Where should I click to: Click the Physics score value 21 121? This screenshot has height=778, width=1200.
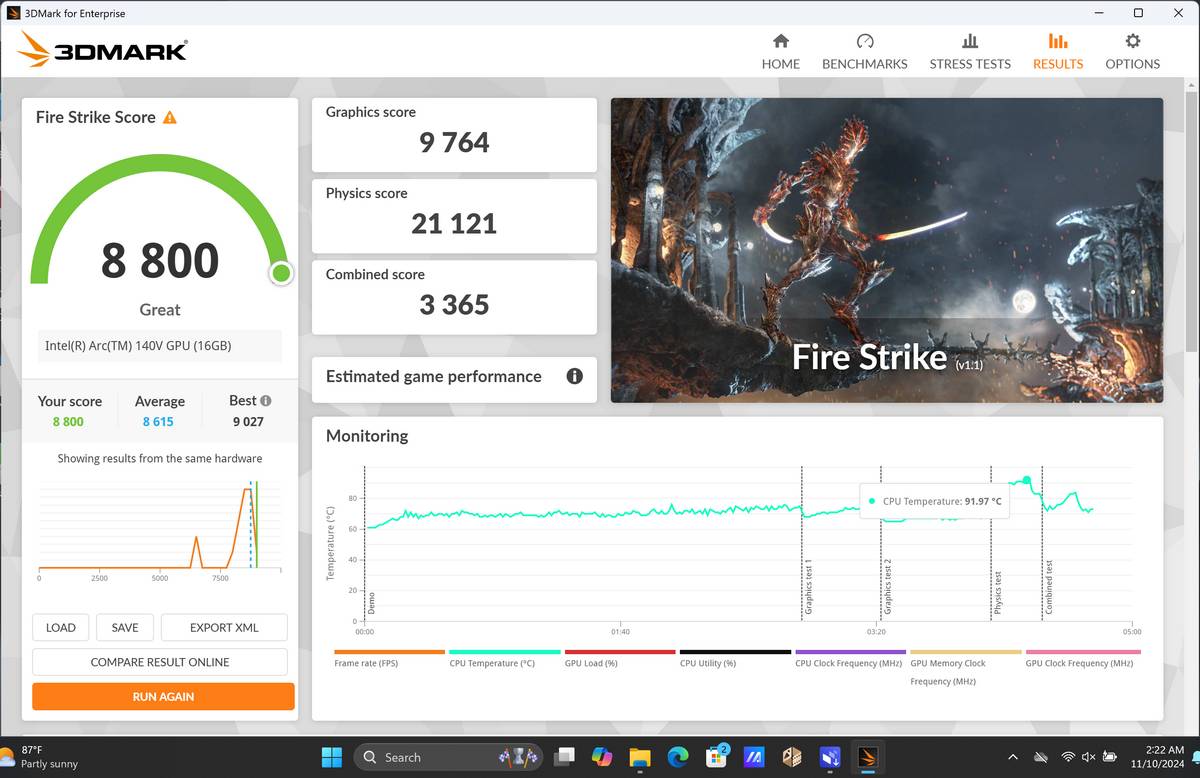454,224
